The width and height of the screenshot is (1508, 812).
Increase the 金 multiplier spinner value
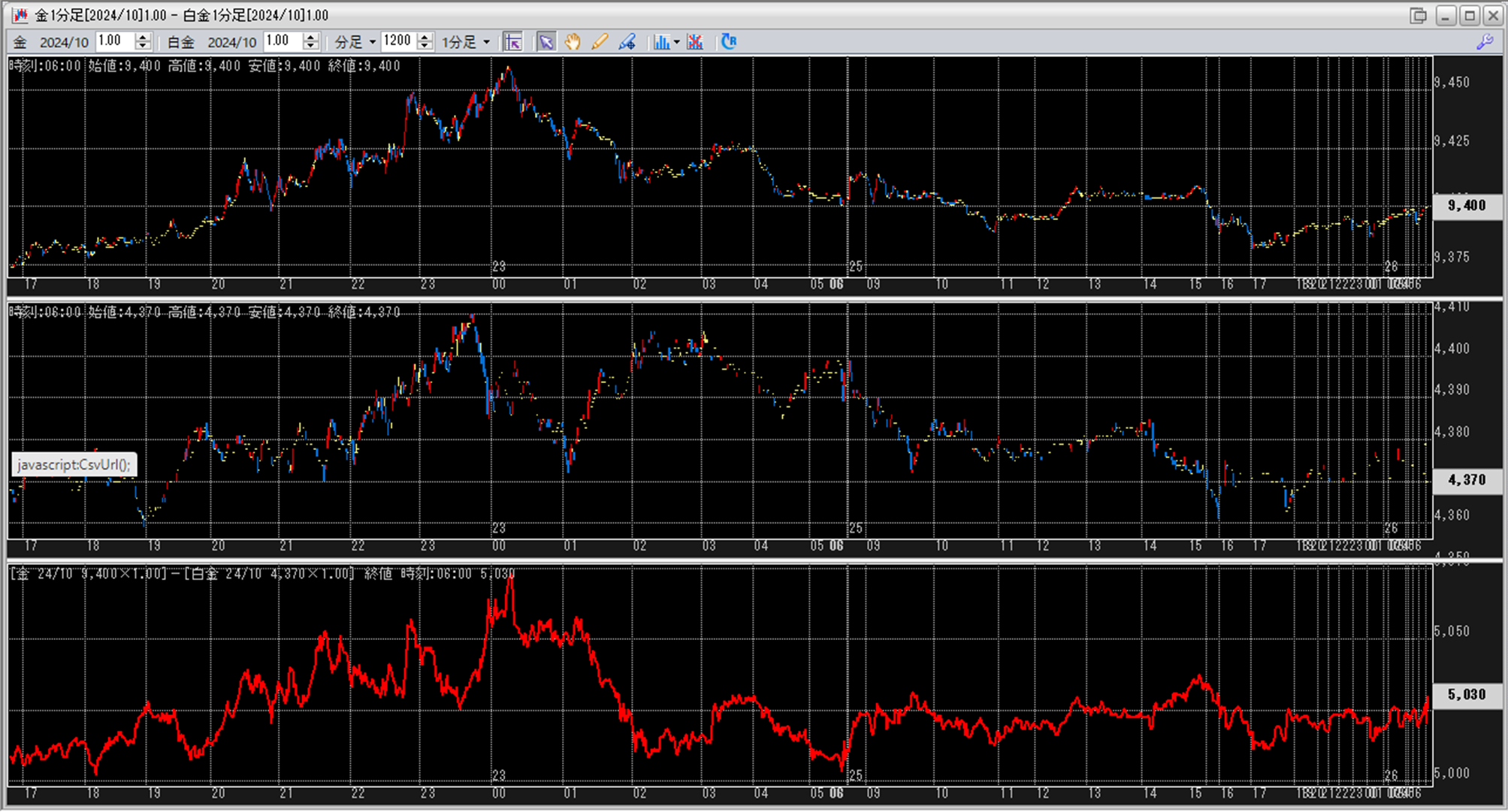(143, 37)
